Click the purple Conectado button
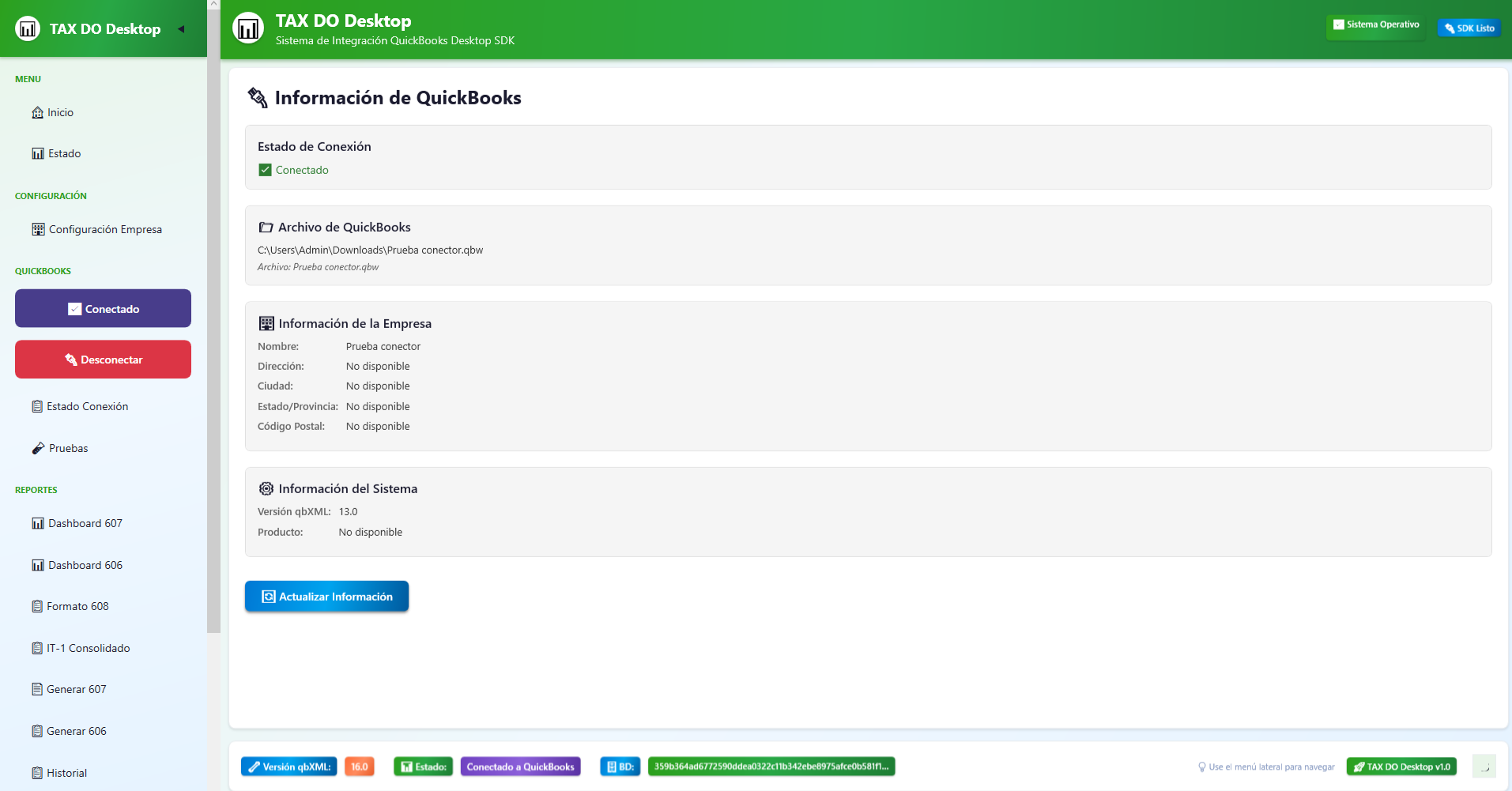 (103, 308)
